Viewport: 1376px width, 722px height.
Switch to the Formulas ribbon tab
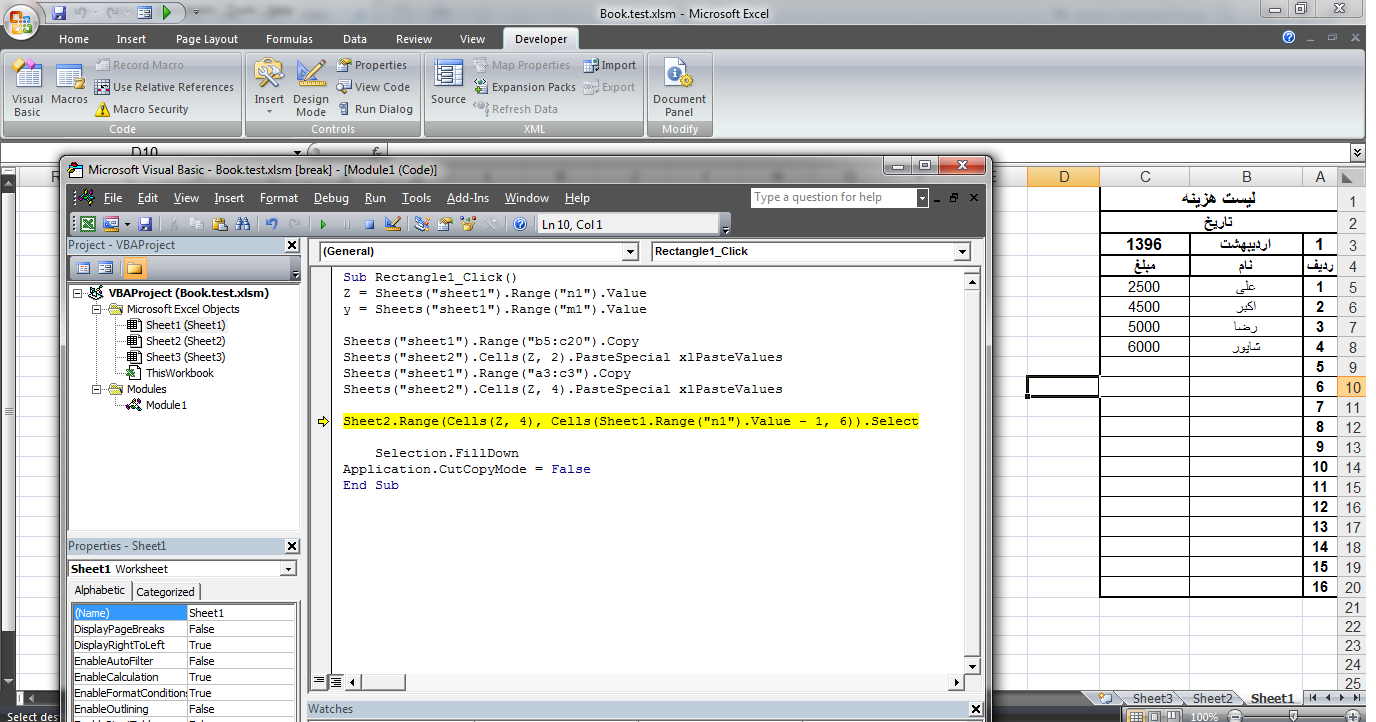pyautogui.click(x=289, y=39)
